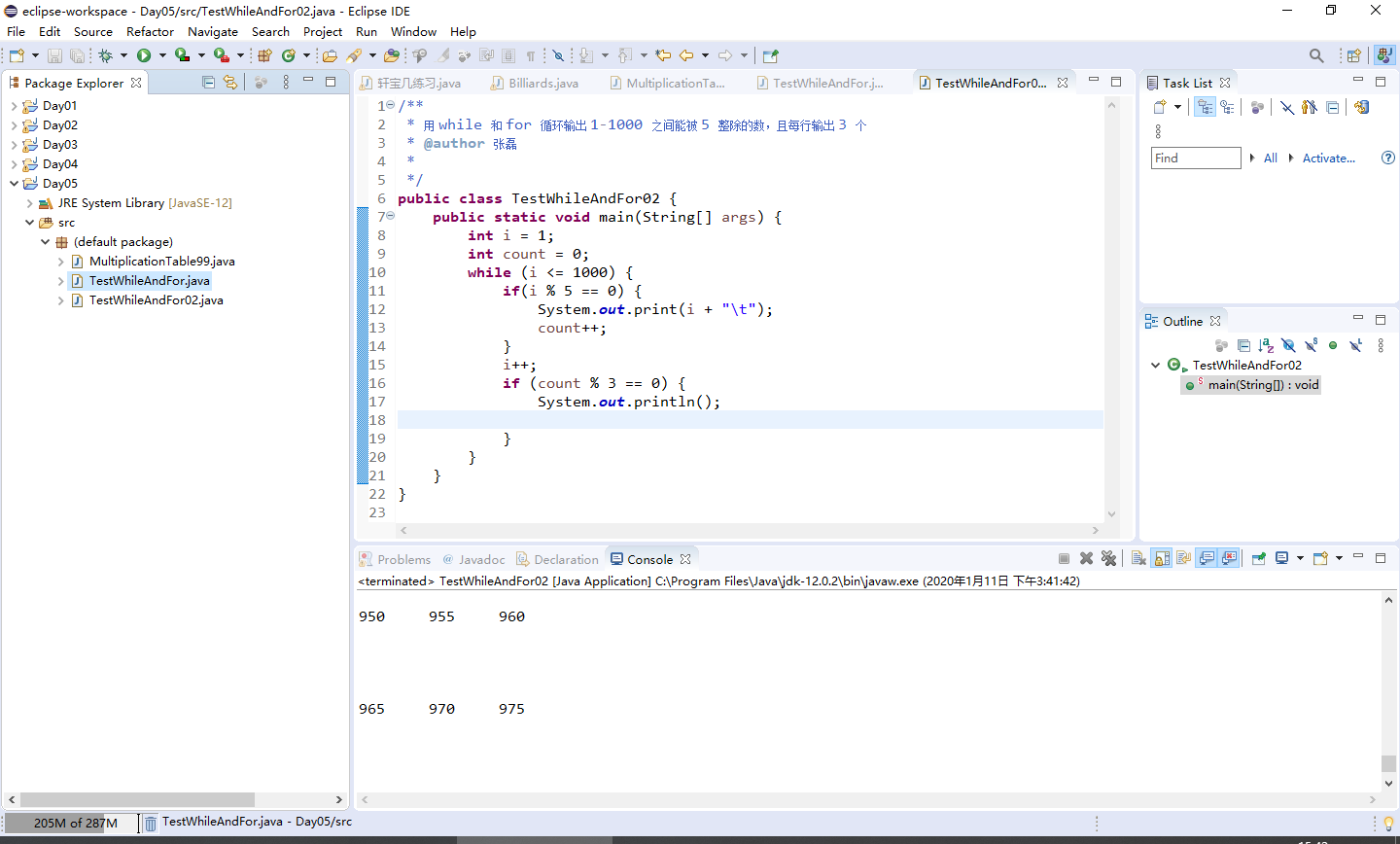Image resolution: width=1400 pixels, height=844 pixels.
Task: Toggle Categorized view in the Task List
Action: click(1205, 107)
